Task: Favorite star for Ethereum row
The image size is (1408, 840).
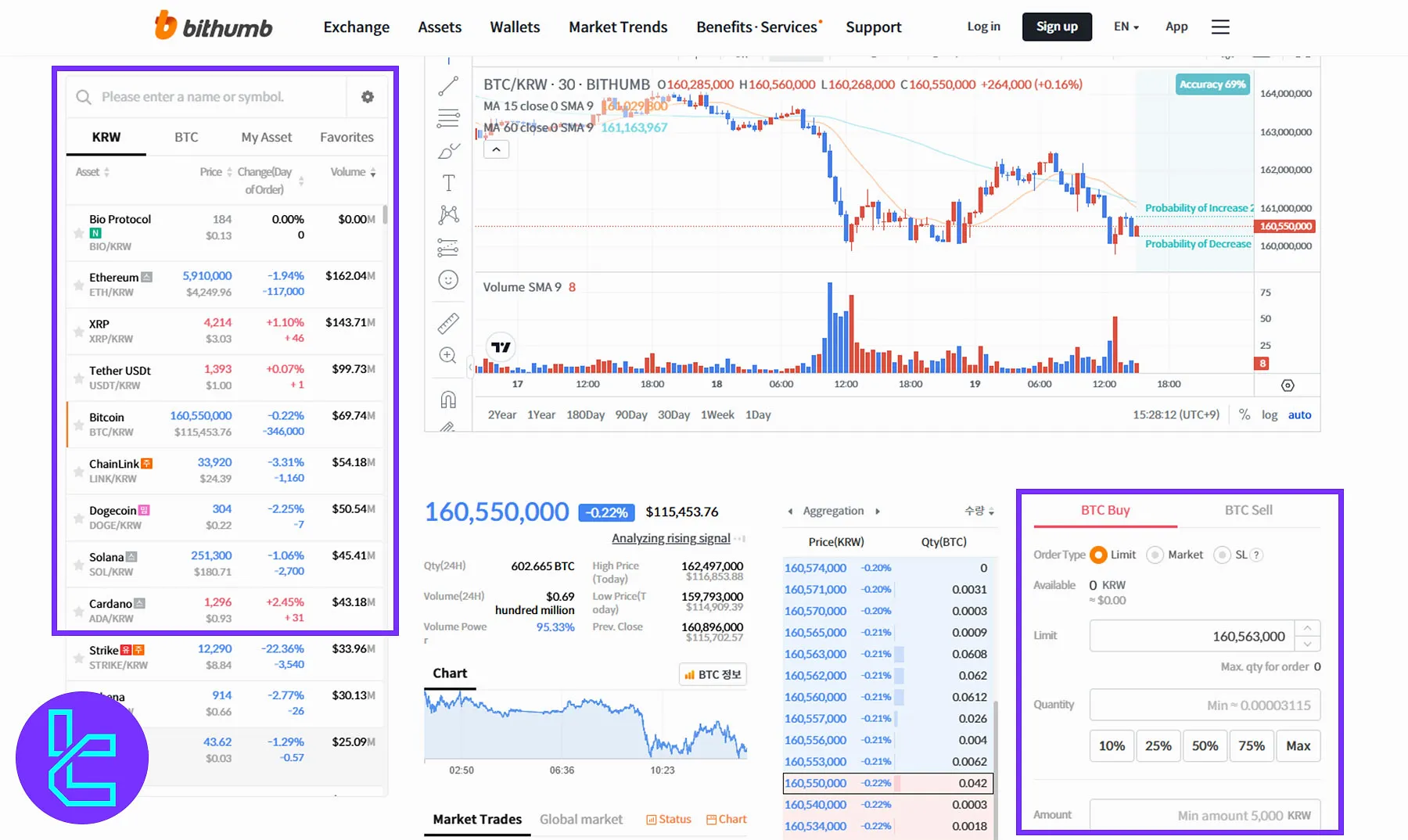Action: click(78, 285)
